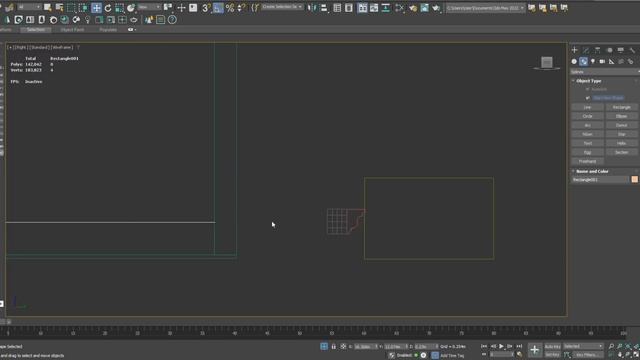640x360 pixels.
Task: Click the Play Animation button
Action: 502,347
